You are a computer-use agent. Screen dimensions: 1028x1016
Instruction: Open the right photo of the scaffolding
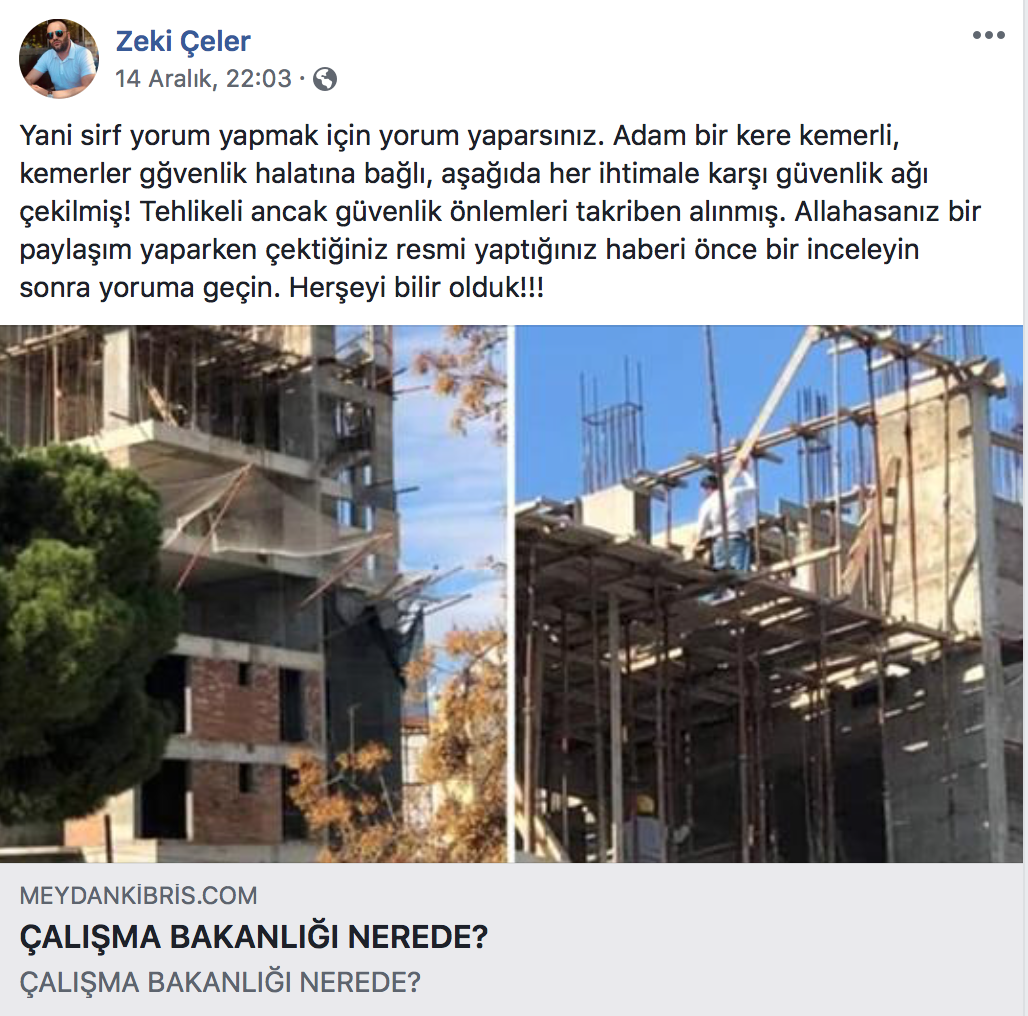pyautogui.click(x=769, y=594)
